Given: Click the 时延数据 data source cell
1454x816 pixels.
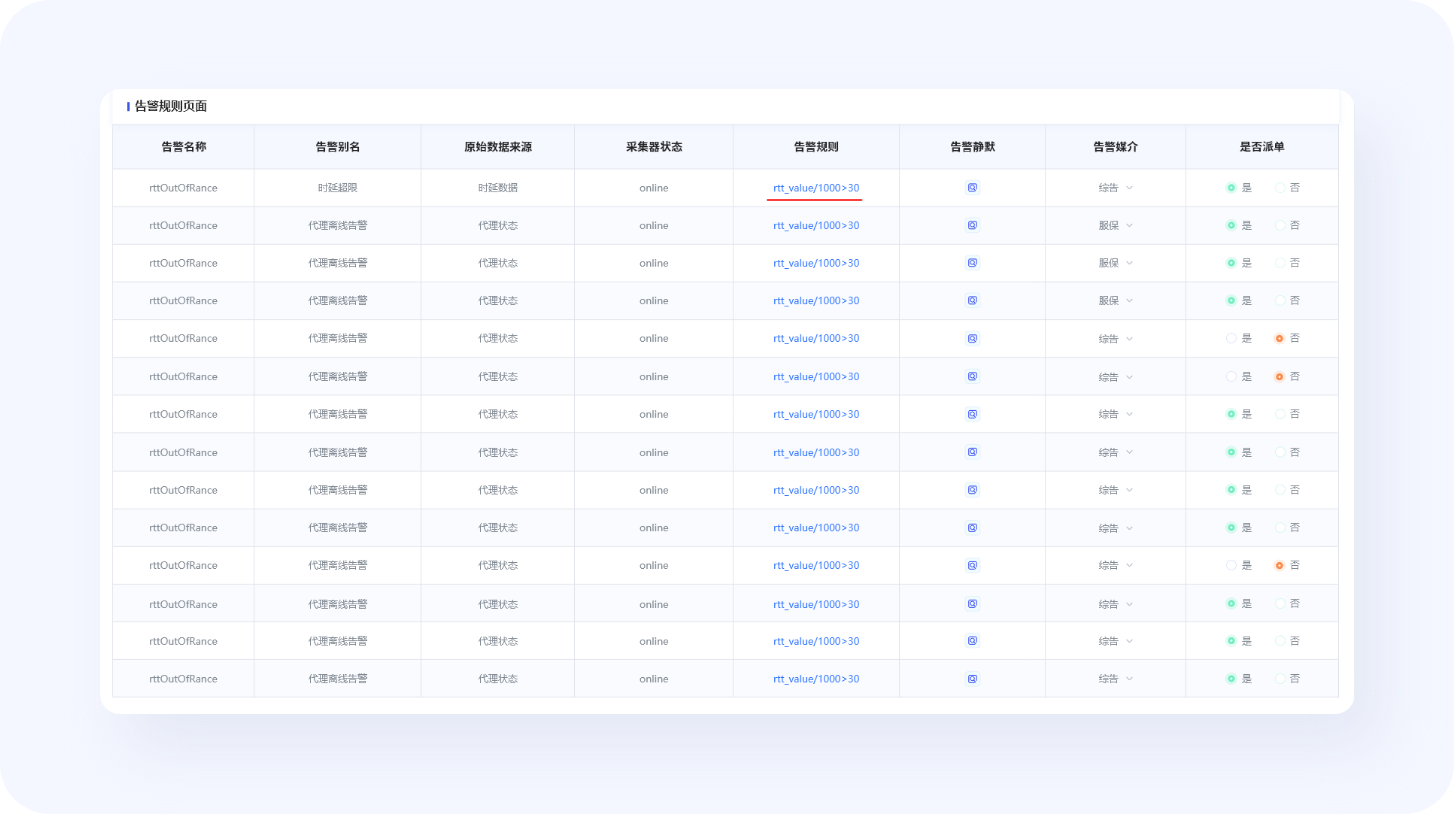Looking at the screenshot, I should 498,187.
